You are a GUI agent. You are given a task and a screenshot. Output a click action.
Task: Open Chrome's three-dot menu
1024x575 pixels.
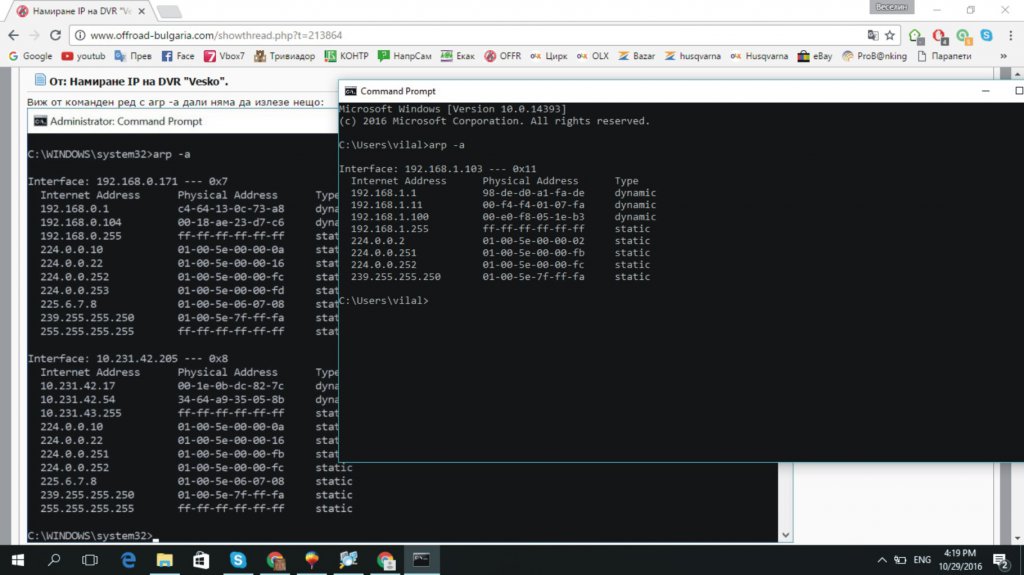tap(1010, 35)
